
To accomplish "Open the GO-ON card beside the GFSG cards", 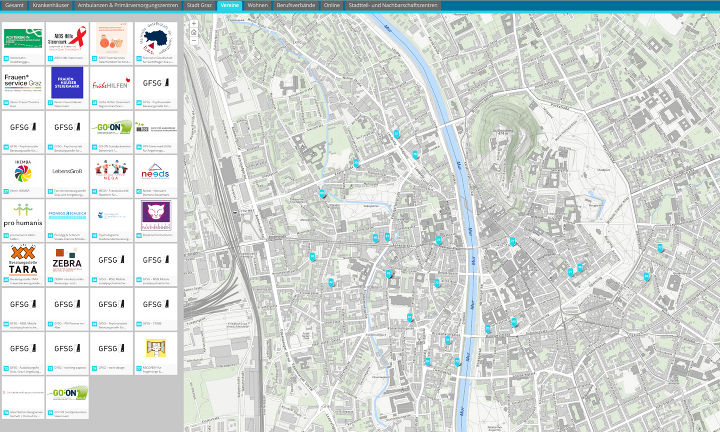I will [111, 132].
